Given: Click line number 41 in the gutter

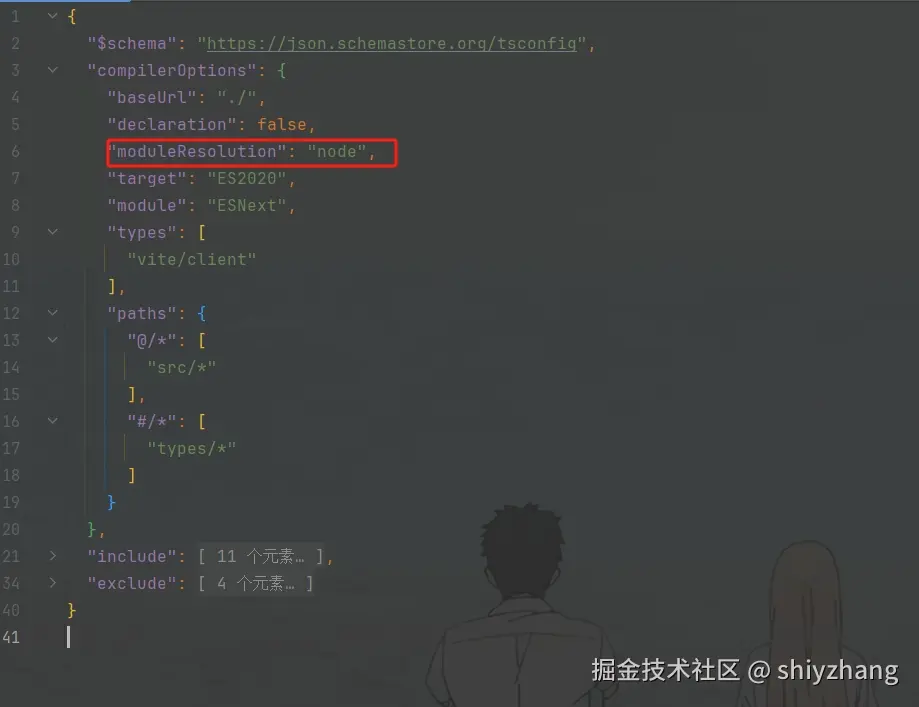Looking at the screenshot, I should point(11,637).
